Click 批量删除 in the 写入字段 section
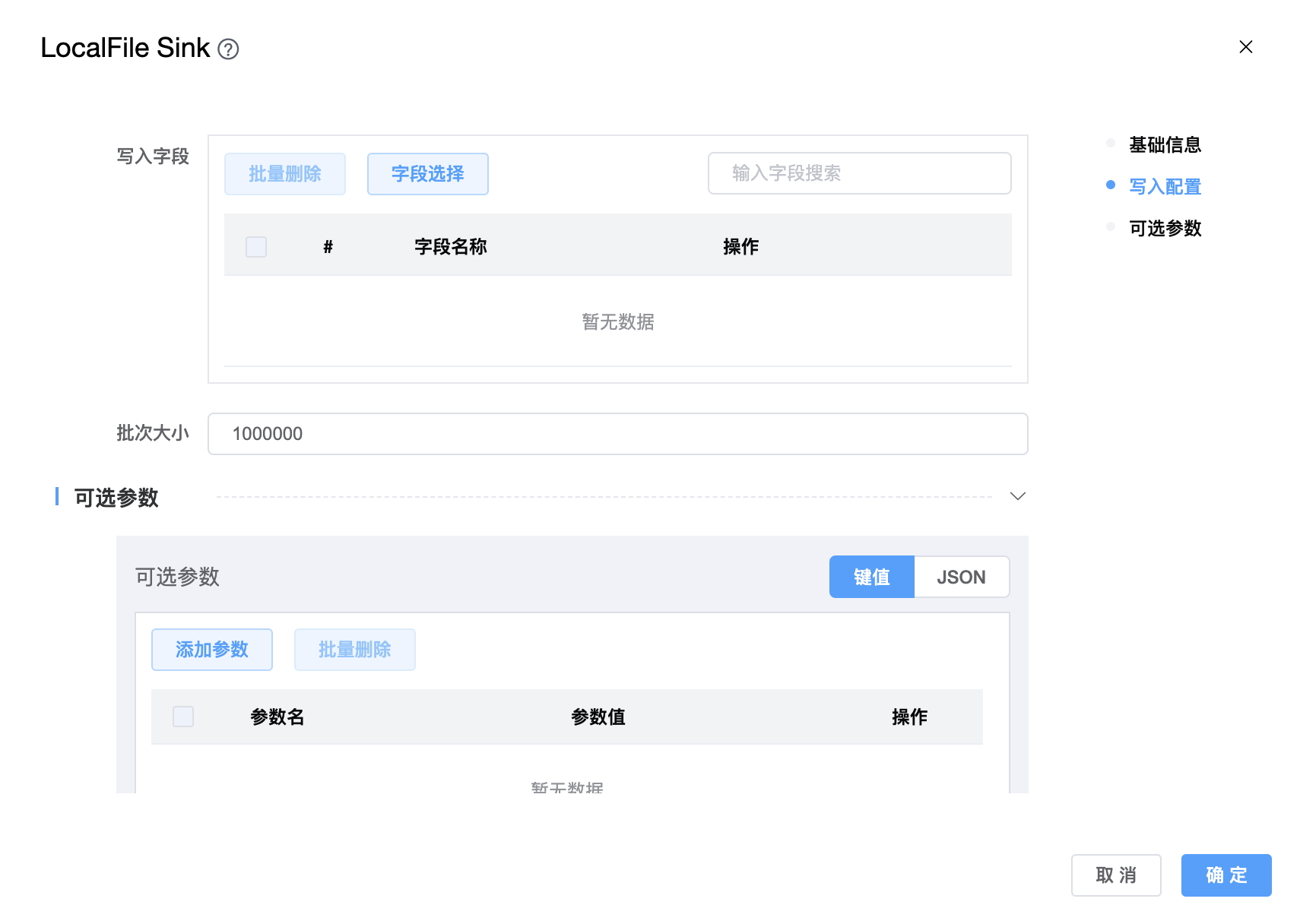The image size is (1300, 924). [x=285, y=174]
